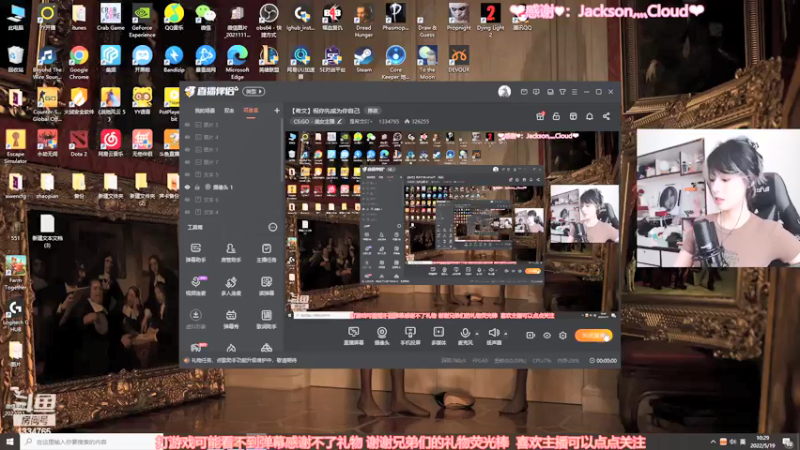Open the 主播任务 streamer tasks tool
The width and height of the screenshot is (800, 450).
coord(266,252)
